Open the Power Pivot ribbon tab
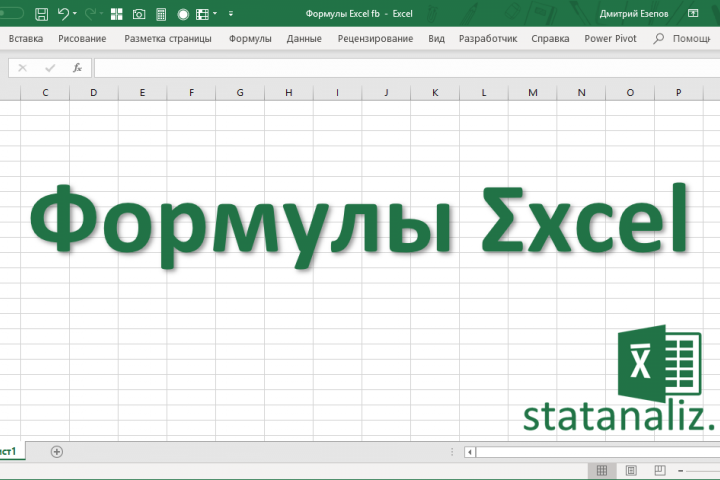The height and width of the screenshot is (480, 720). click(610, 39)
